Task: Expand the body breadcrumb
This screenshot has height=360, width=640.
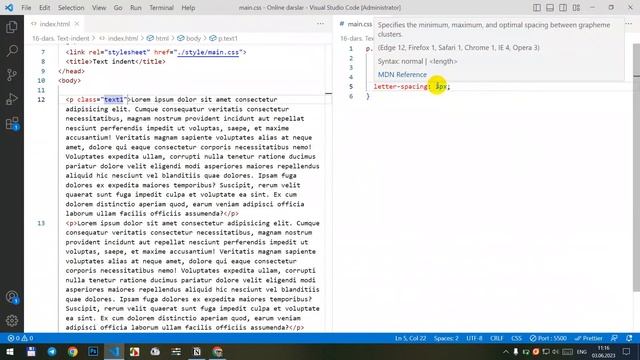Action: coord(189,38)
